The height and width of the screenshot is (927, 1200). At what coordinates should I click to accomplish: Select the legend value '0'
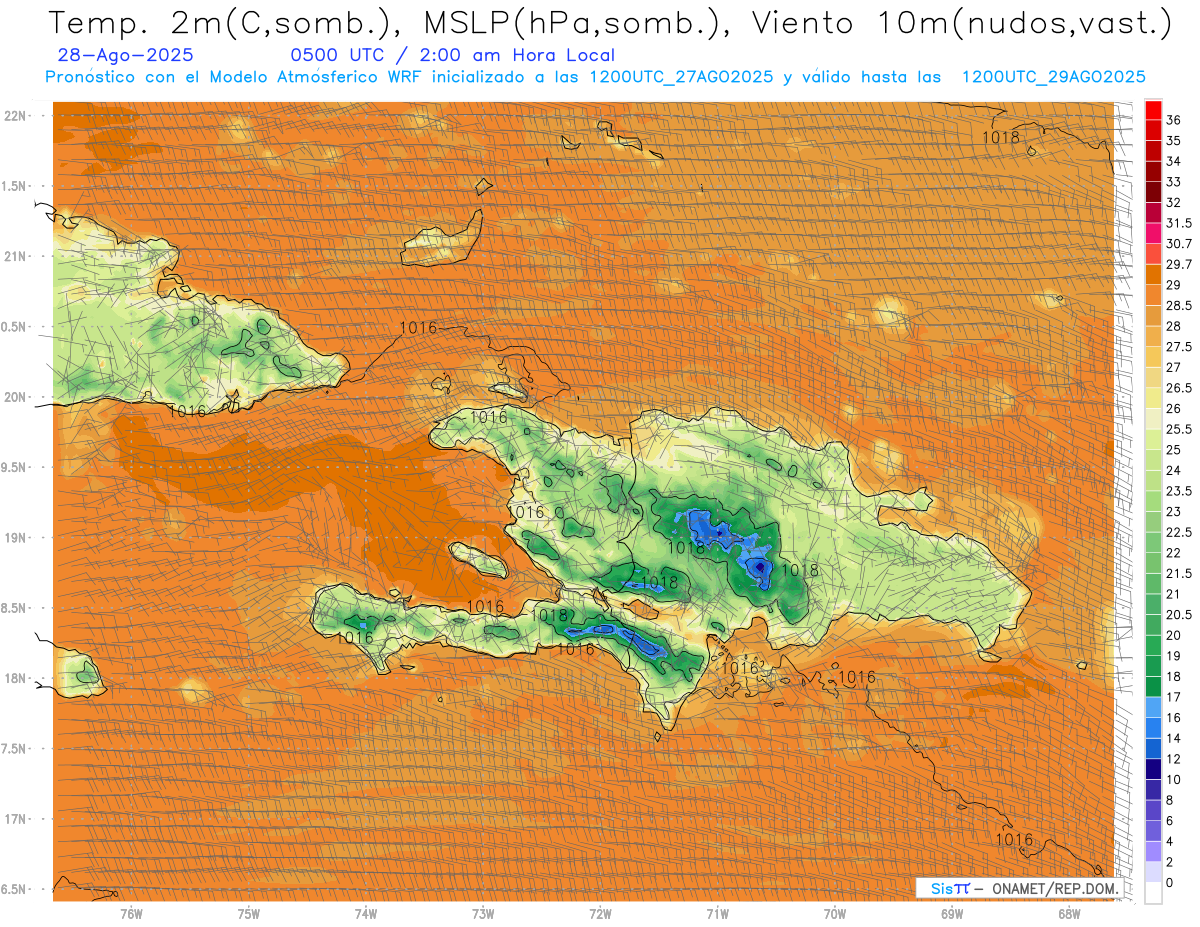[1170, 883]
